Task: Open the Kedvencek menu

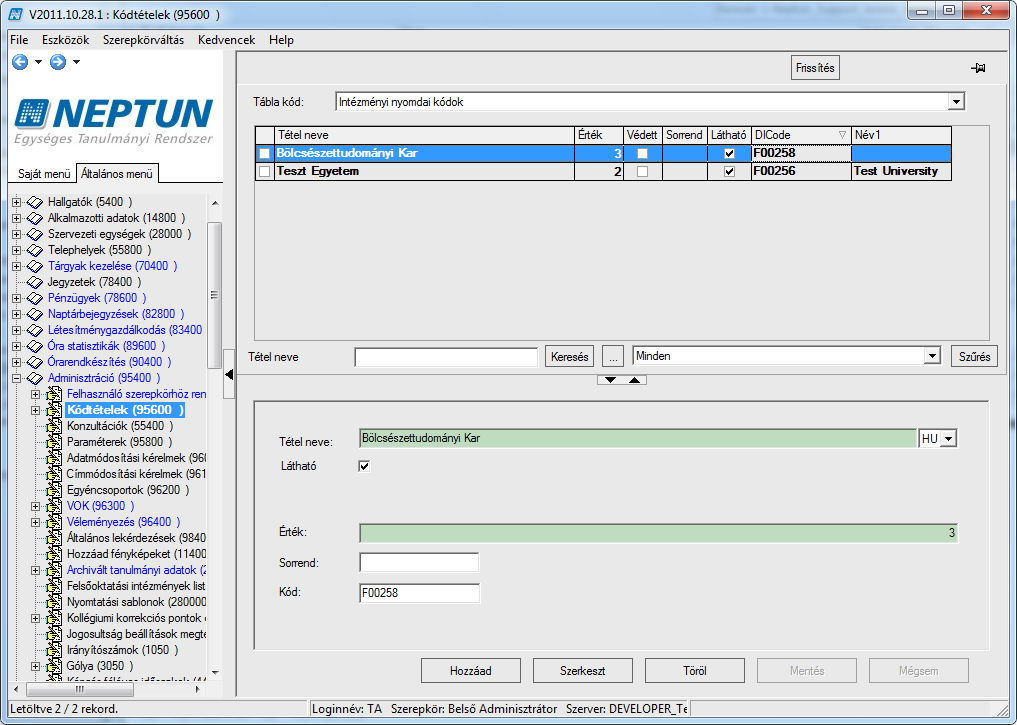Action: [226, 40]
